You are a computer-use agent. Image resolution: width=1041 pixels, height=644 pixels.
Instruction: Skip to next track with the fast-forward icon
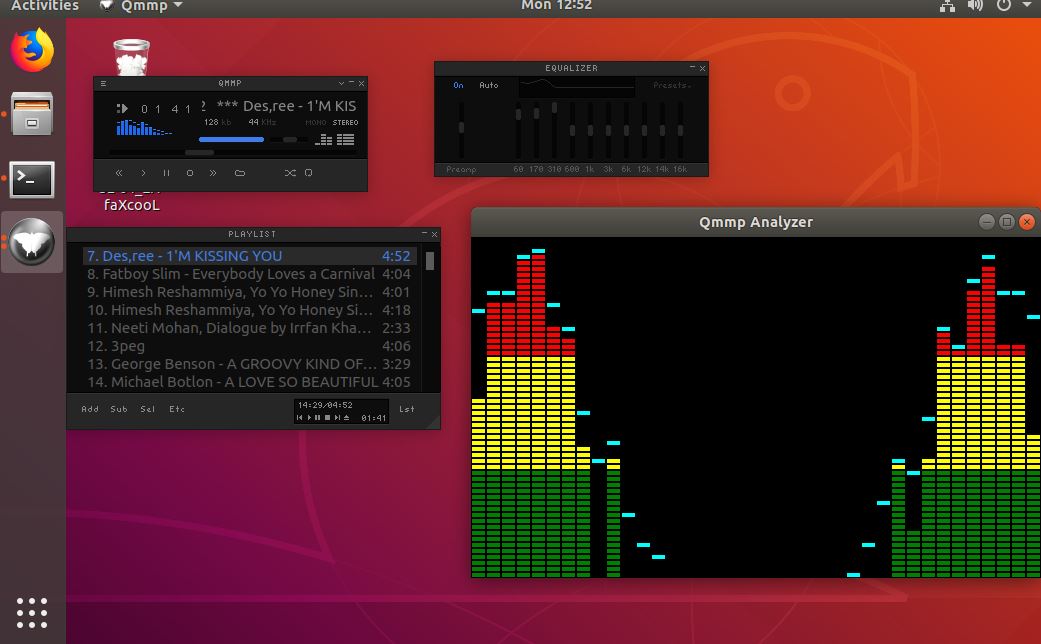213,172
